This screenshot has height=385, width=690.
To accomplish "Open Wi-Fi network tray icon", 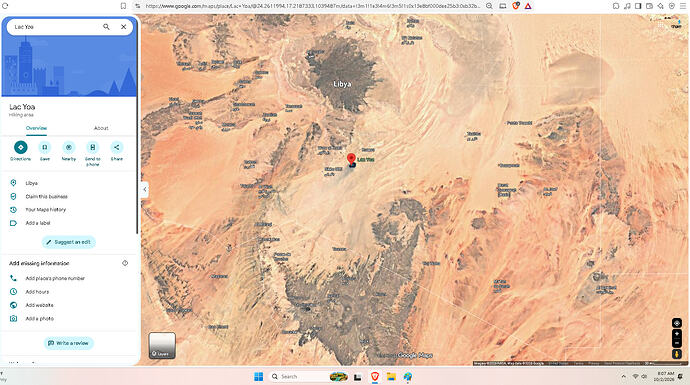I will [635, 377].
